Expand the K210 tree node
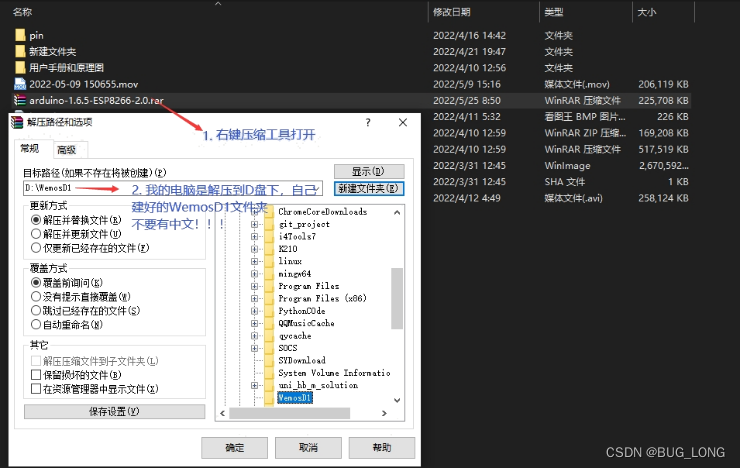Image resolution: width=741 pixels, height=469 pixels. pyautogui.click(x=254, y=249)
